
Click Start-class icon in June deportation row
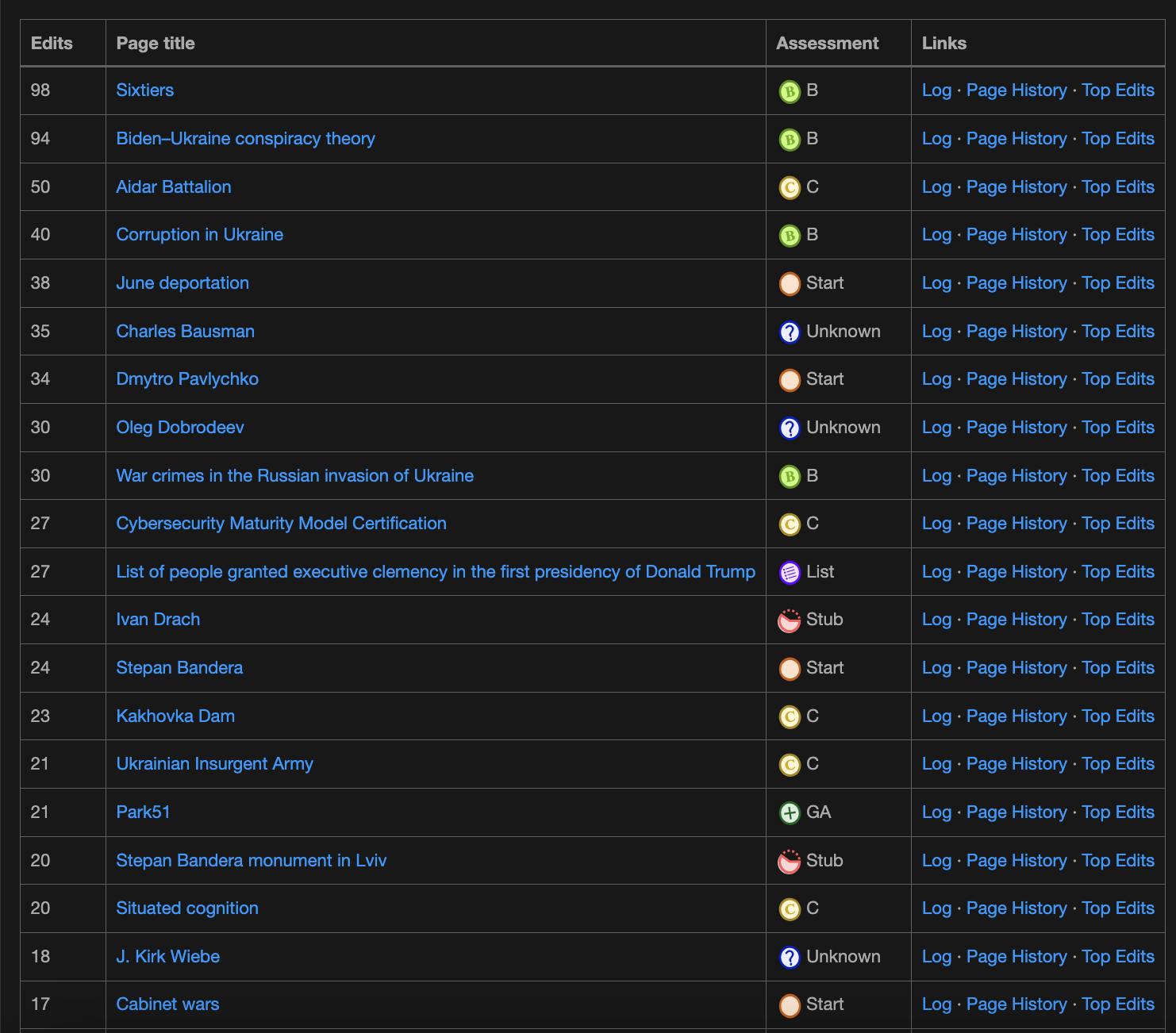pyautogui.click(x=789, y=284)
